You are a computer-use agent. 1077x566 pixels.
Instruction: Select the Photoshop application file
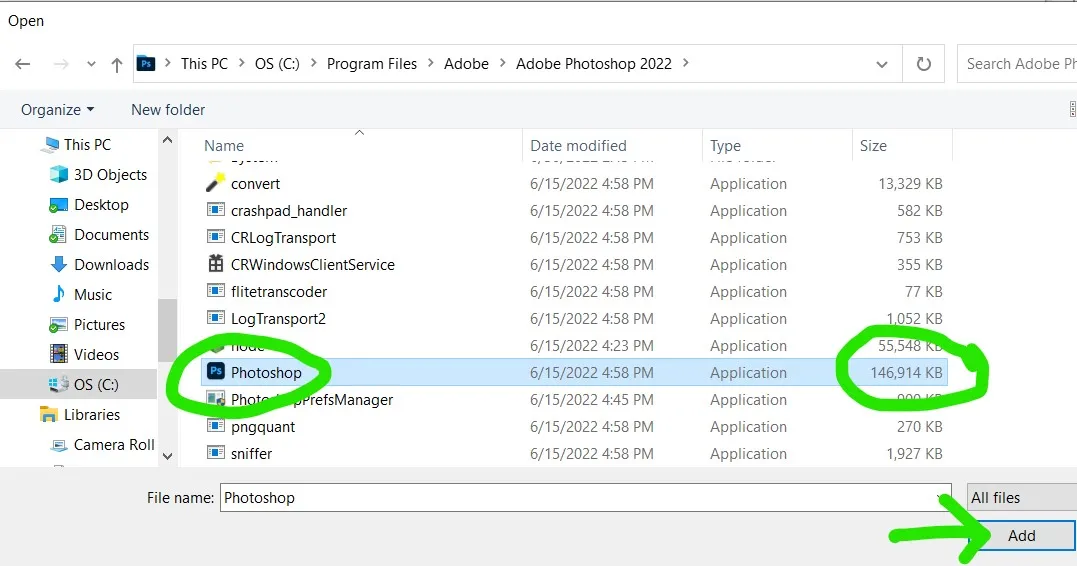266,373
